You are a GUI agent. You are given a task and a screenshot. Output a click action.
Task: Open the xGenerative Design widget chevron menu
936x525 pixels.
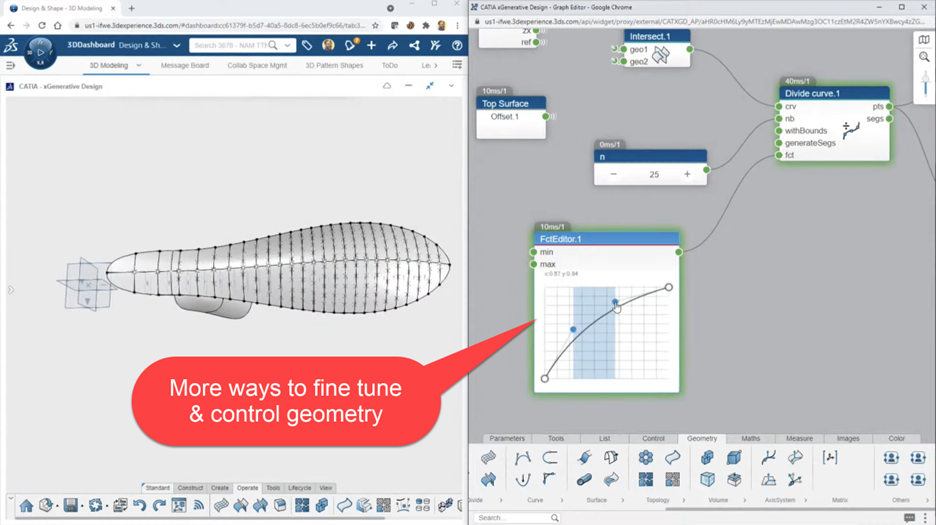coord(451,86)
